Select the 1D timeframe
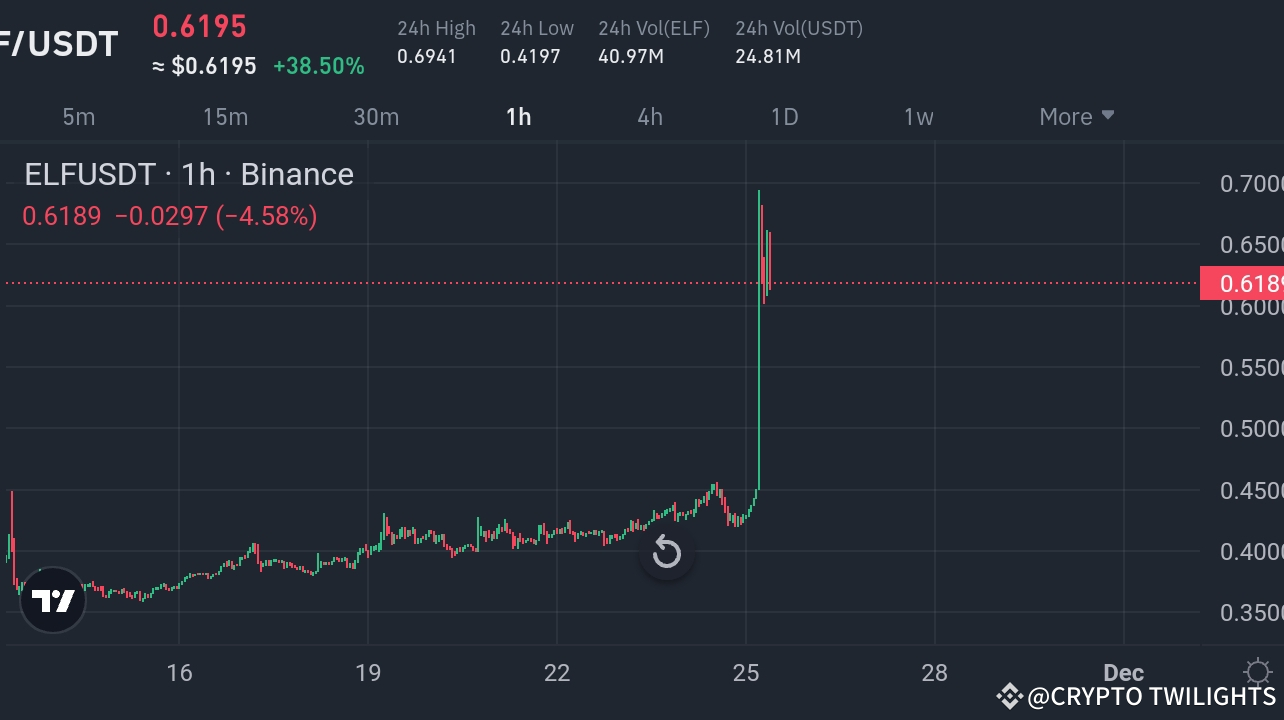Viewport: 1284px width, 720px height. [784, 116]
